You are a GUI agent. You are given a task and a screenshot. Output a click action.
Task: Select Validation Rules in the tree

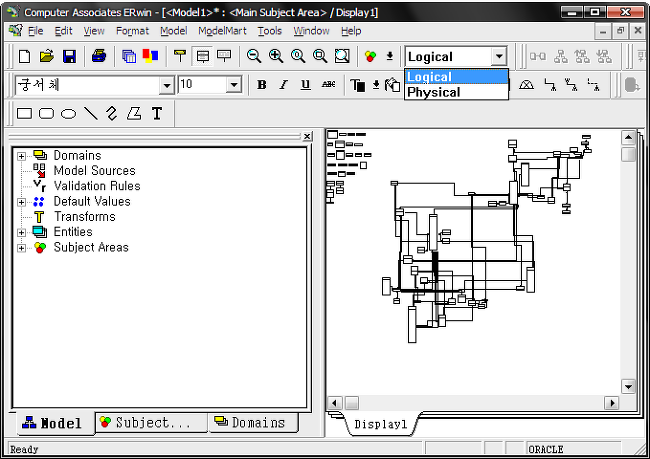(x=97, y=186)
